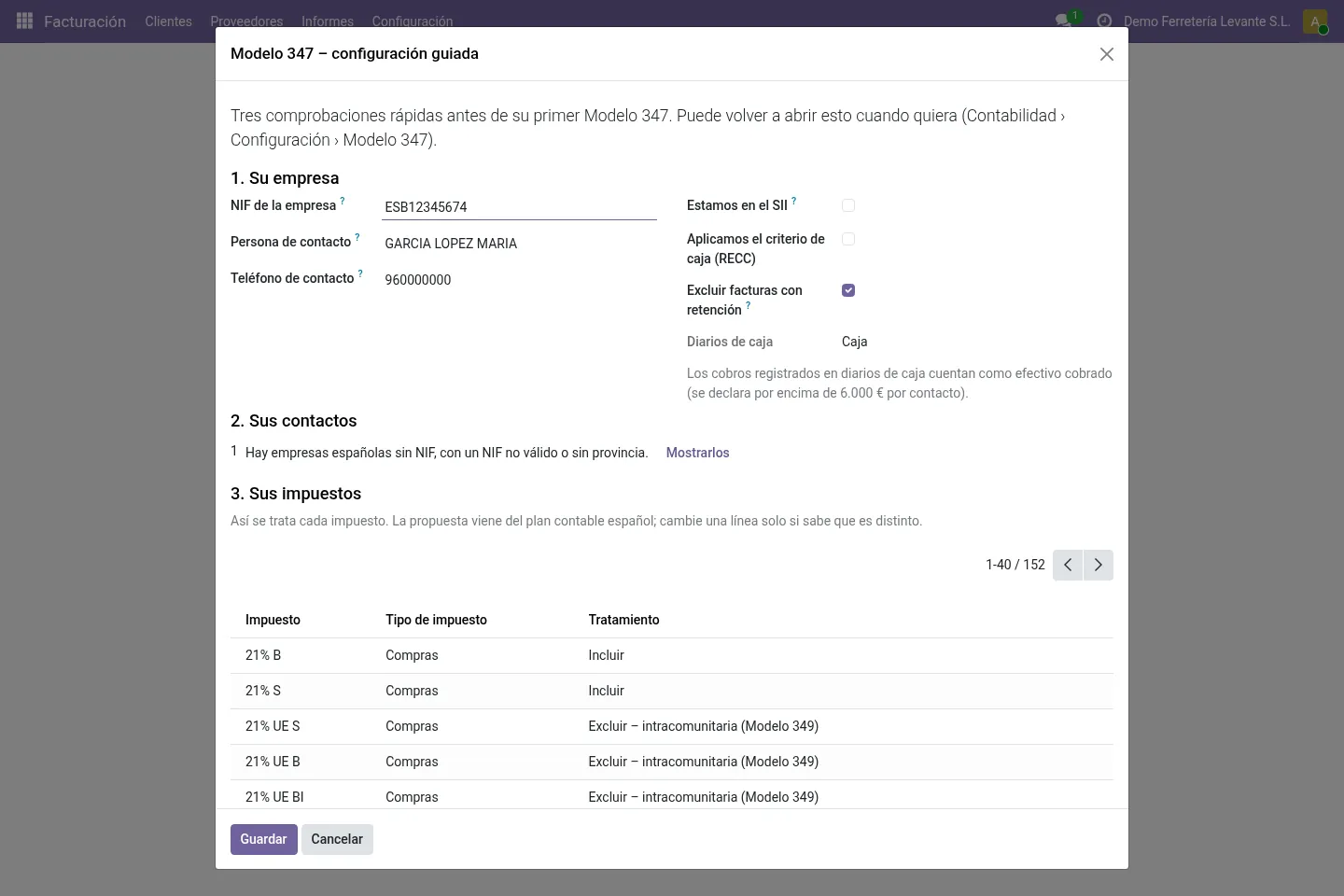The width and height of the screenshot is (1344, 896).
Task: Enable the Estamos en el SII checkbox
Action: tap(848, 205)
